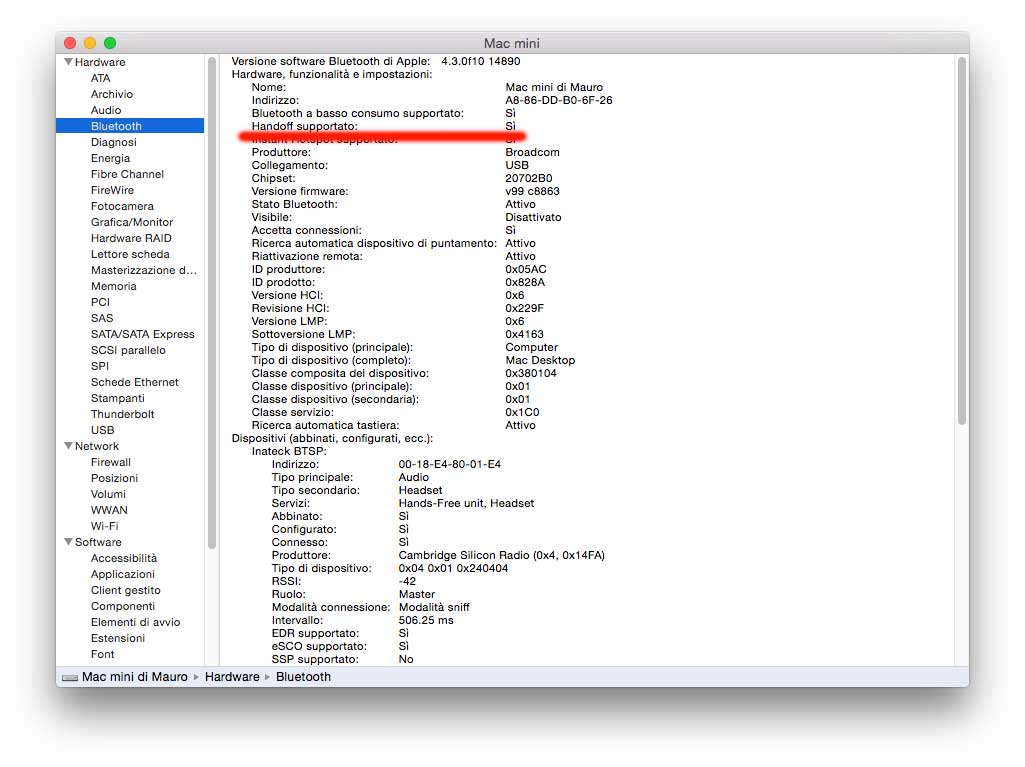Open Accessibilità under Software

[124, 558]
